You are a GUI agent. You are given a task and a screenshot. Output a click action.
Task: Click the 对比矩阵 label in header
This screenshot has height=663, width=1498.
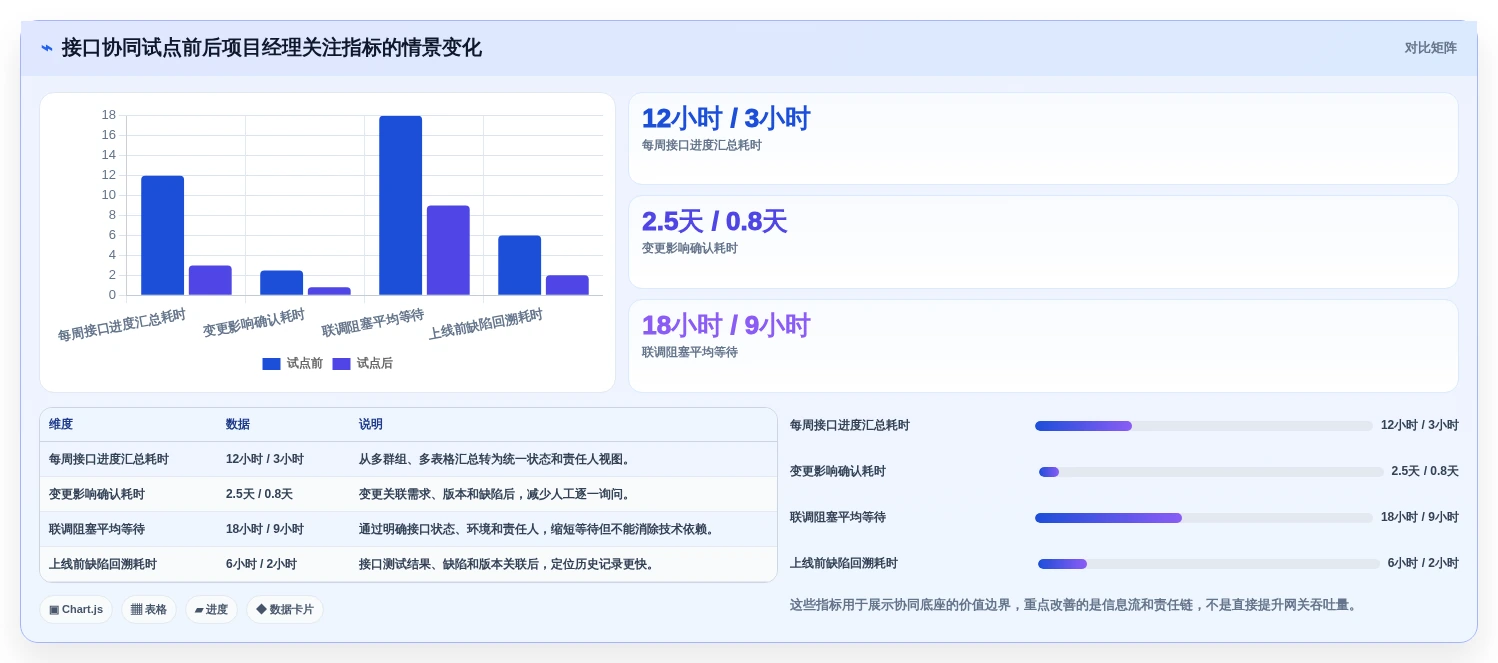click(x=1430, y=48)
